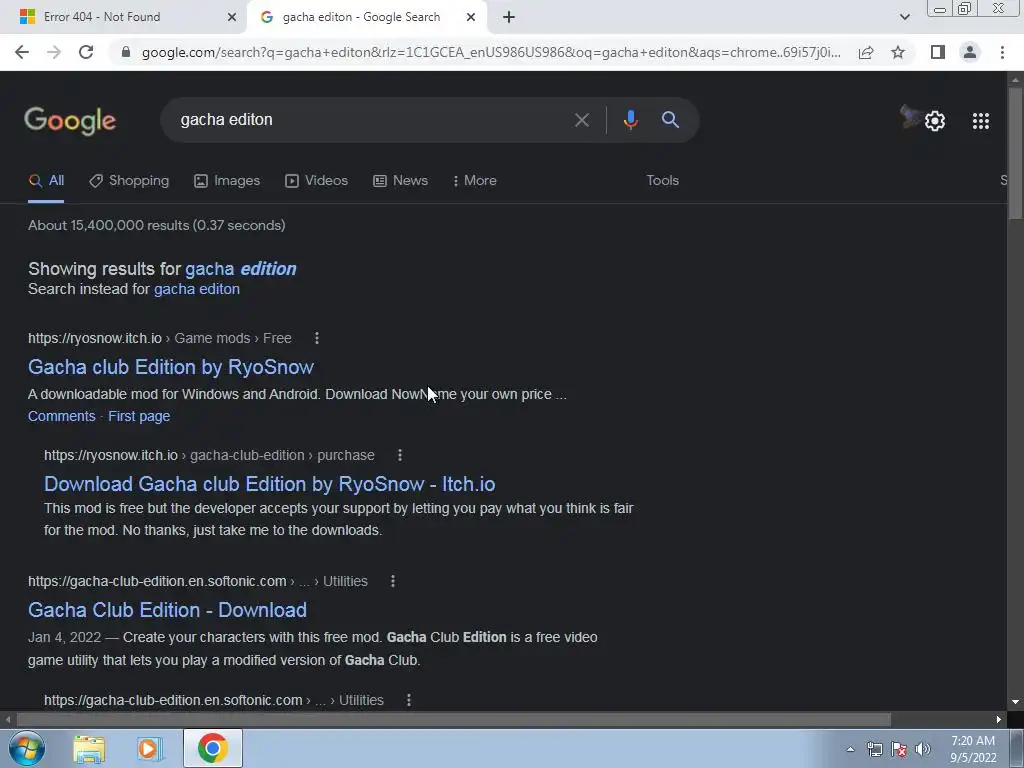This screenshot has height=768, width=1024.
Task: Clear the search box with X
Action: pyautogui.click(x=581, y=120)
